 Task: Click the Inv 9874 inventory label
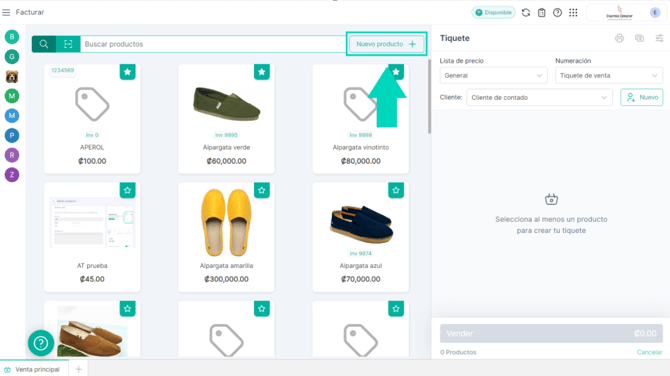361,253
